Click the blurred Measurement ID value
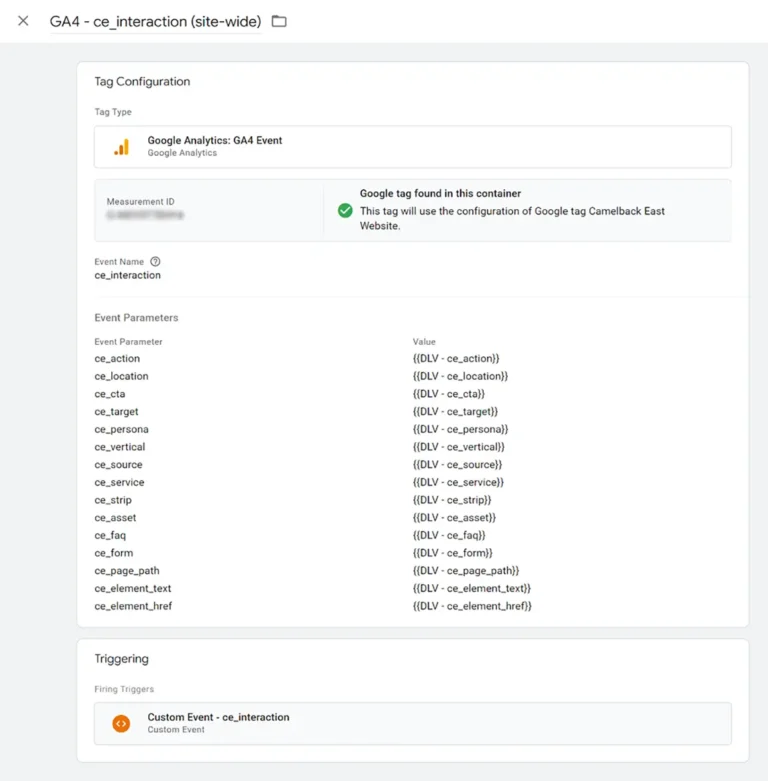The width and height of the screenshot is (768, 781). (x=145, y=215)
